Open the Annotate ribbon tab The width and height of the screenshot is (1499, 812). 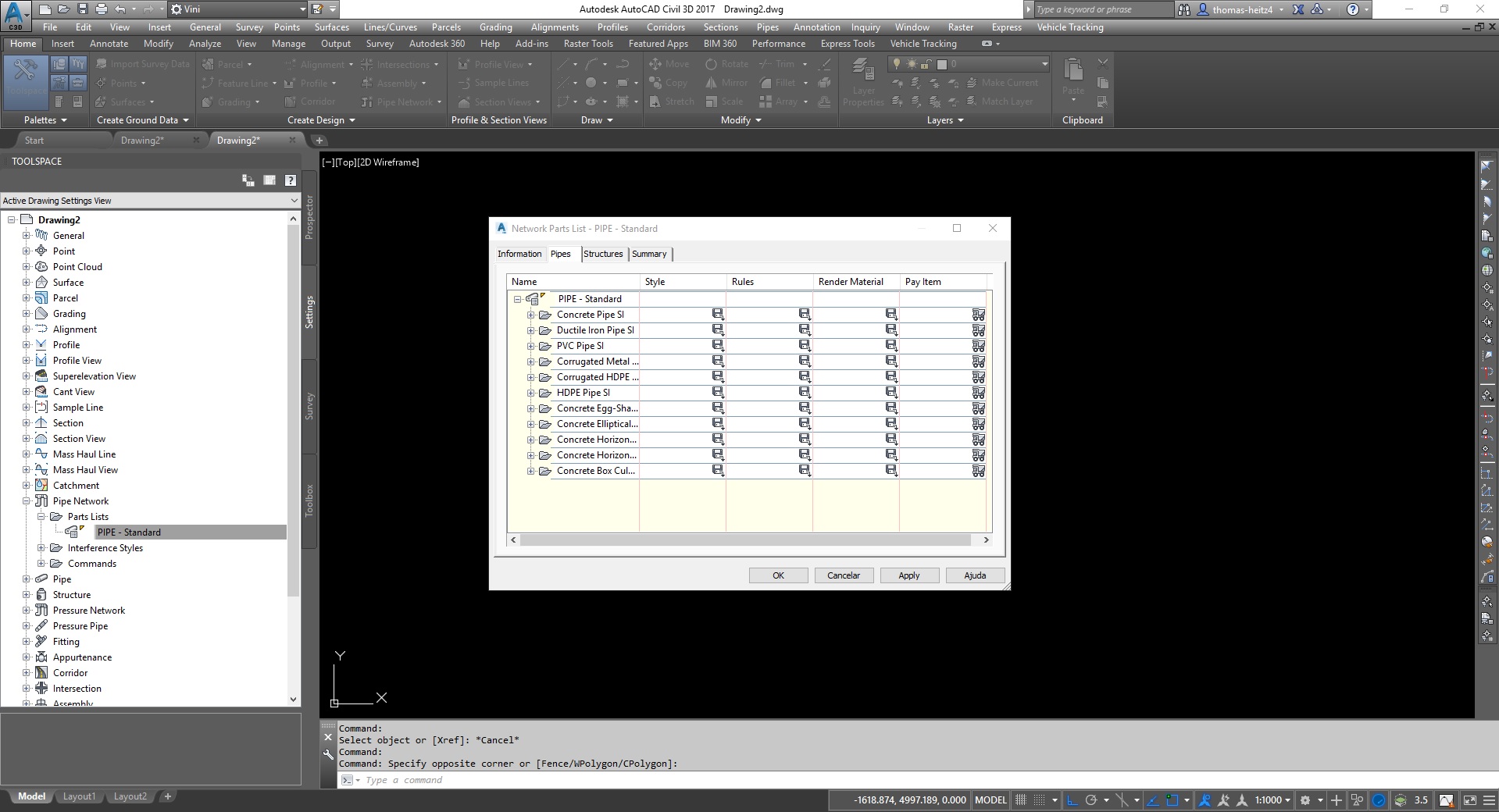coord(109,44)
